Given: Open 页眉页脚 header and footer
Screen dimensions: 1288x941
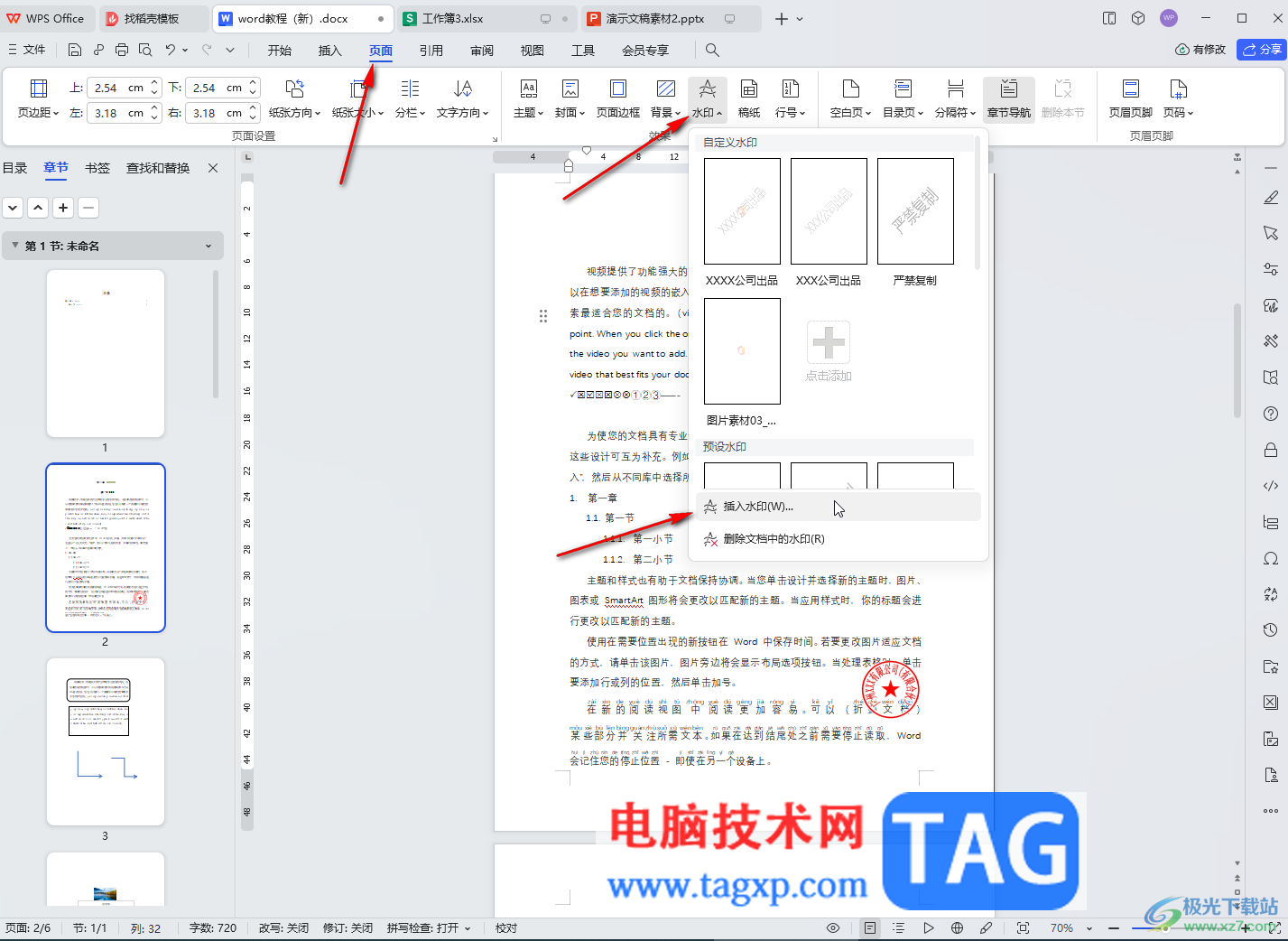Looking at the screenshot, I should click(x=1130, y=98).
